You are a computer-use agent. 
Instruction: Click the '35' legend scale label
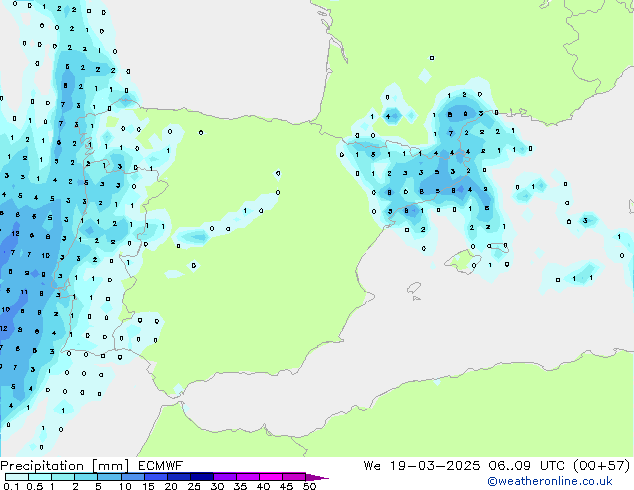coord(240,486)
